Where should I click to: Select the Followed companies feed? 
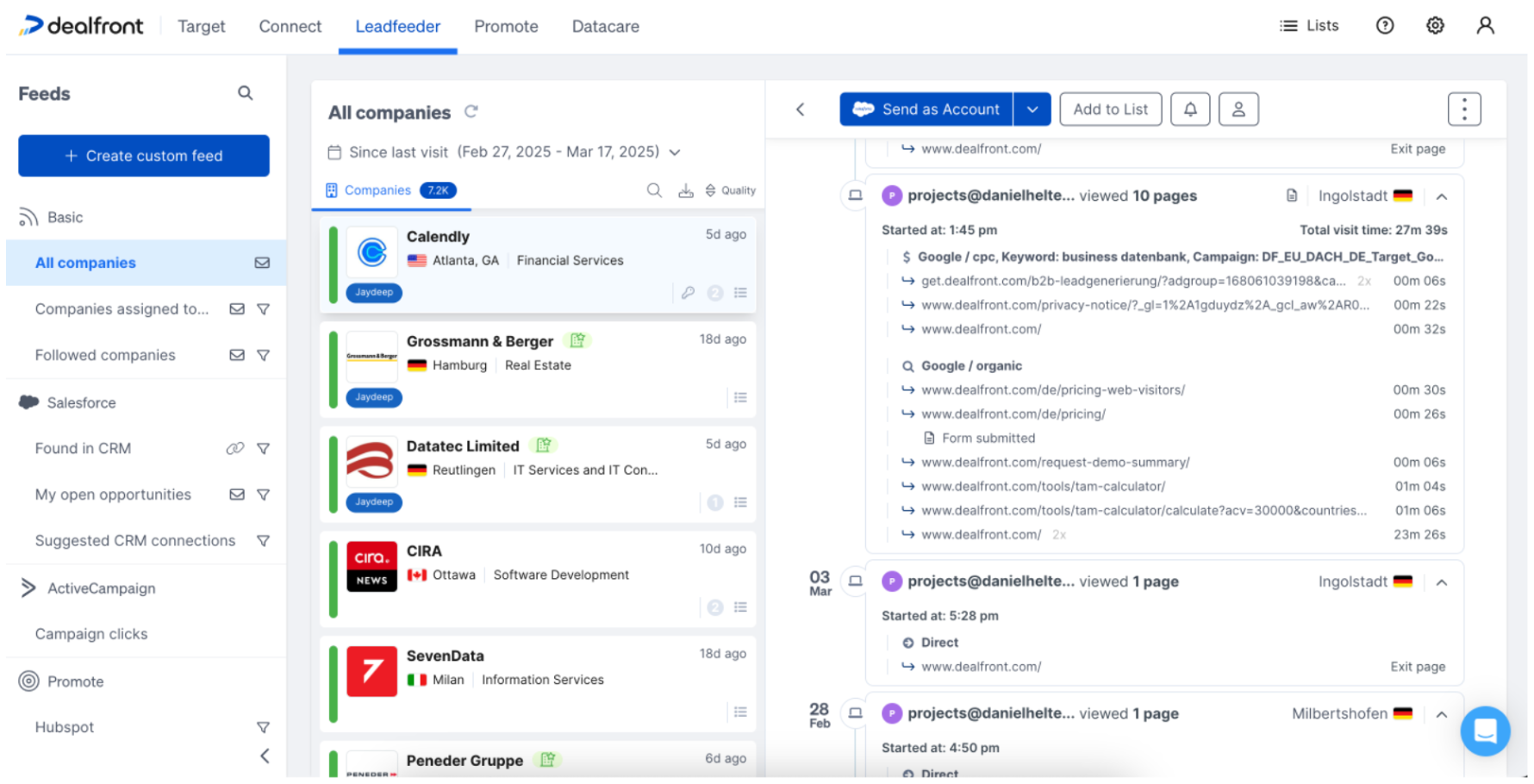tap(105, 355)
